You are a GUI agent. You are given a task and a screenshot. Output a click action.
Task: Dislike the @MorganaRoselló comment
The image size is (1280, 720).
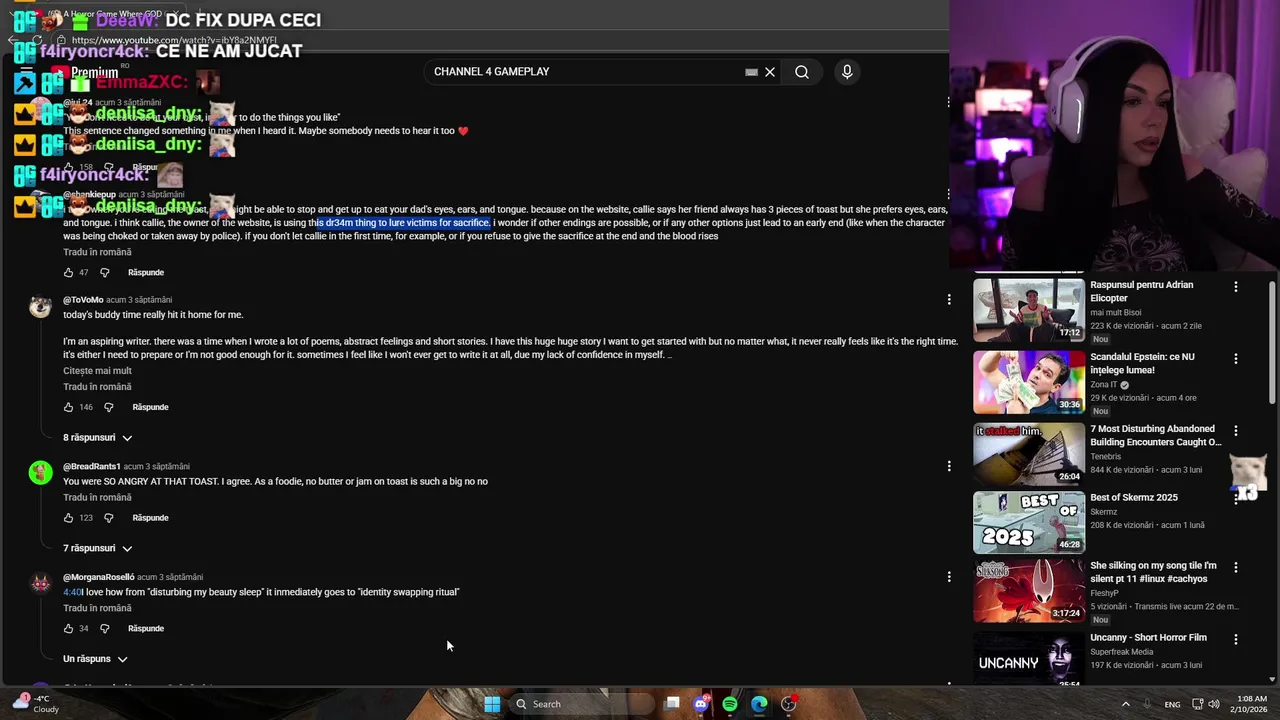[x=104, y=629]
